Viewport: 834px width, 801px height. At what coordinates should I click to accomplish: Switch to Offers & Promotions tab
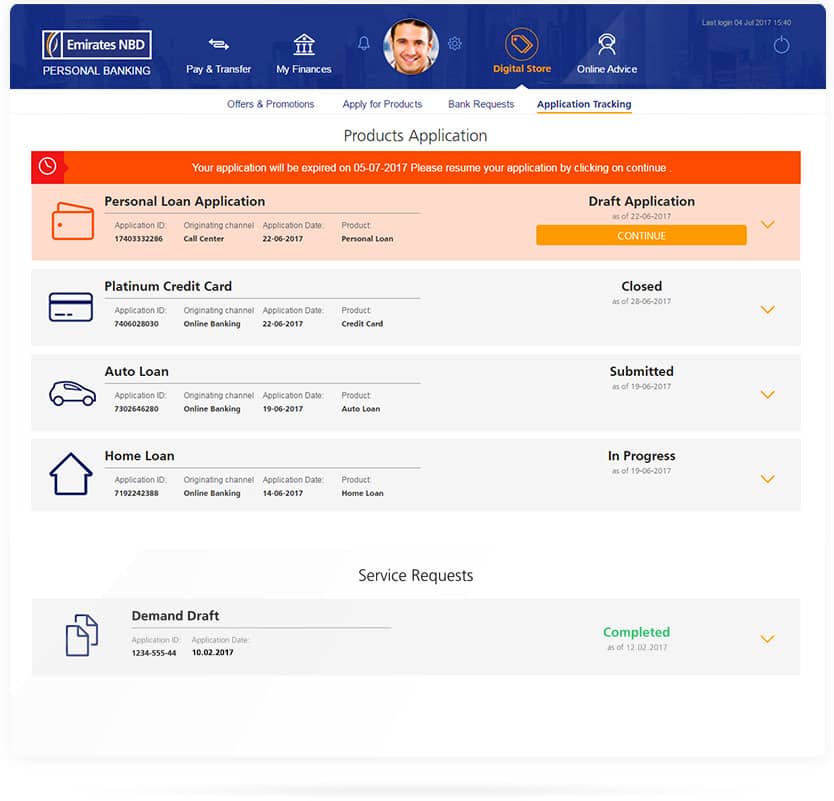pyautogui.click(x=270, y=104)
